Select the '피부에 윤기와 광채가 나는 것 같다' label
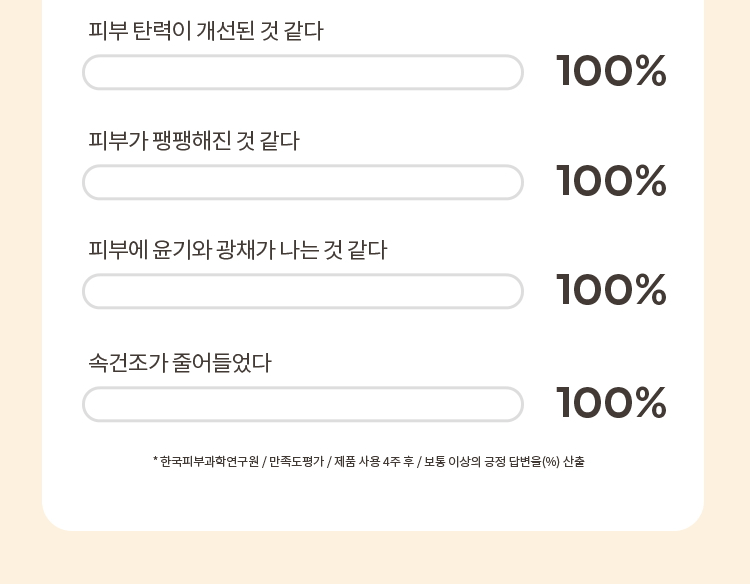The width and height of the screenshot is (750, 584). pos(237,250)
